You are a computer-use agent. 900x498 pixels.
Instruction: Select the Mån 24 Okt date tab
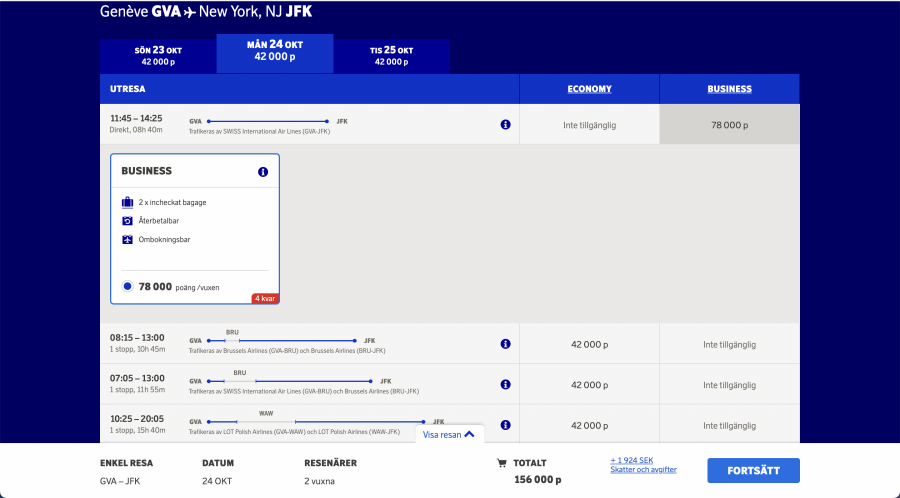274,51
